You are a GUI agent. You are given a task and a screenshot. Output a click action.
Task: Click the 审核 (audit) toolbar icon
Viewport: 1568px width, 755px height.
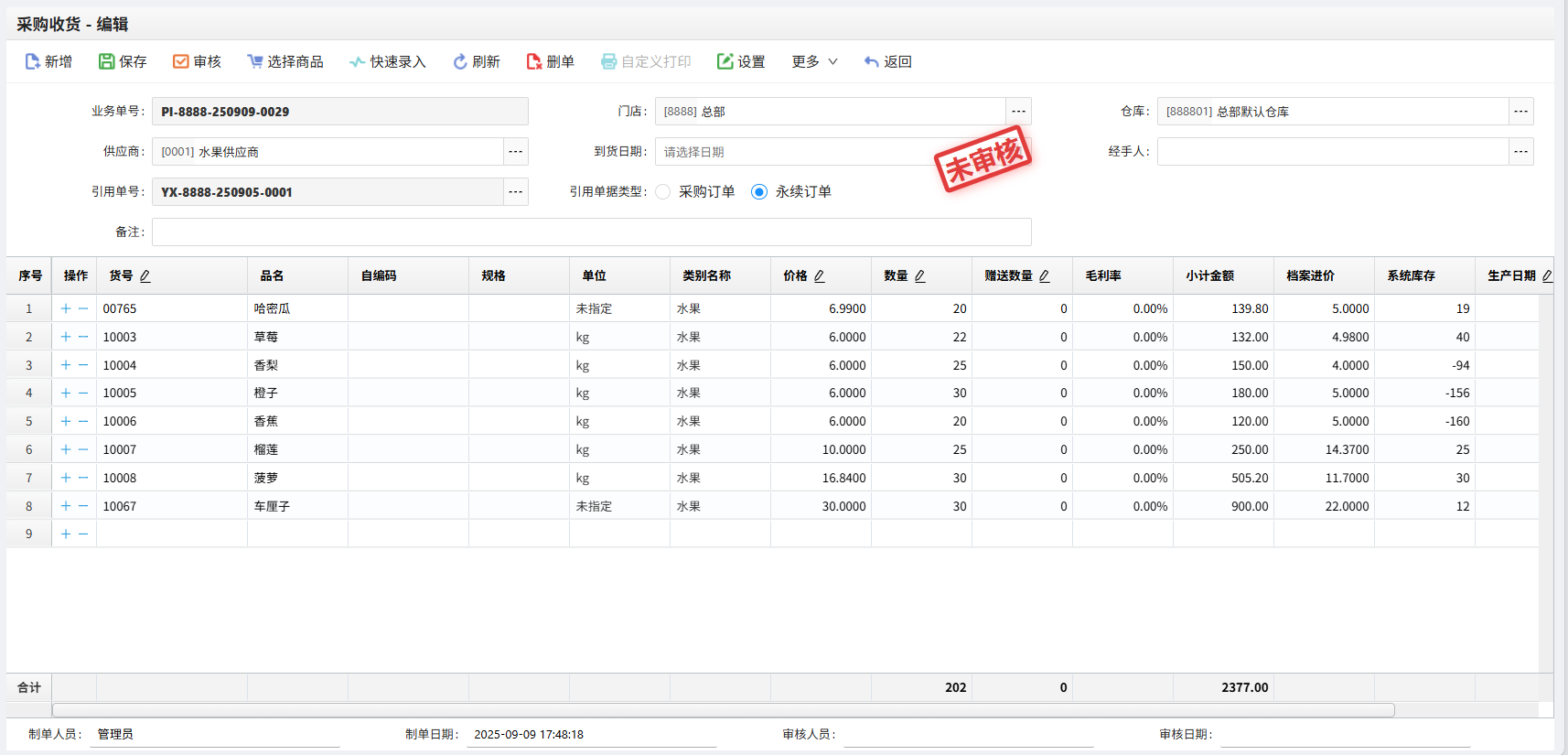181,61
